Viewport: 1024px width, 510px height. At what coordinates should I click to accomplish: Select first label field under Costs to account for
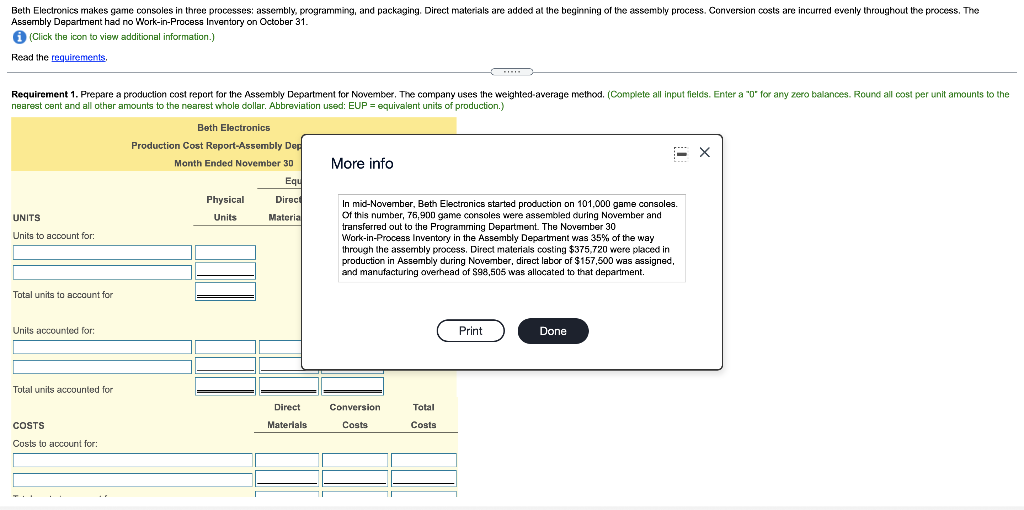click(133, 460)
